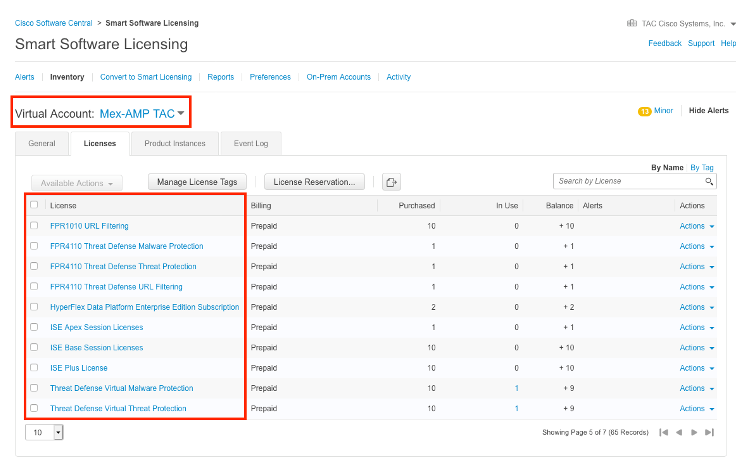This screenshot has width=736, height=466.
Task: Check the ISE Base Session Licenses row
Action: point(34,347)
